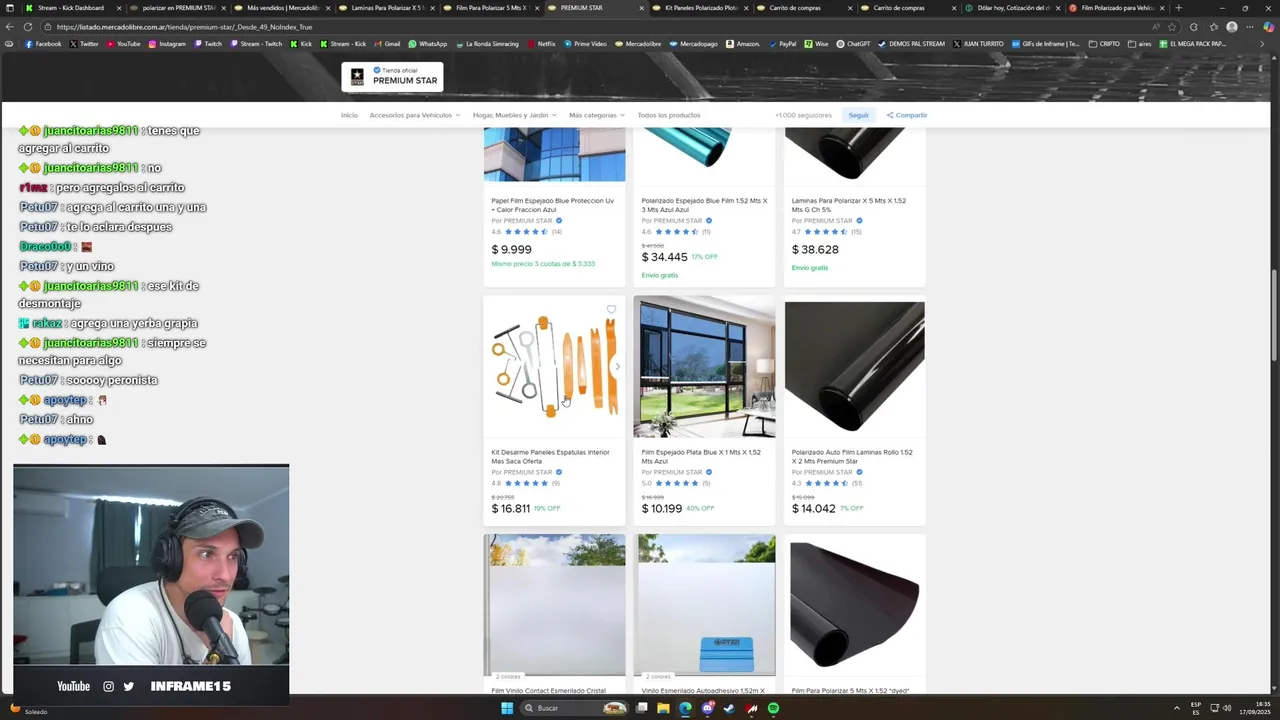Click the mirrored window film product image
The height and width of the screenshot is (720, 1280).
coord(704,366)
